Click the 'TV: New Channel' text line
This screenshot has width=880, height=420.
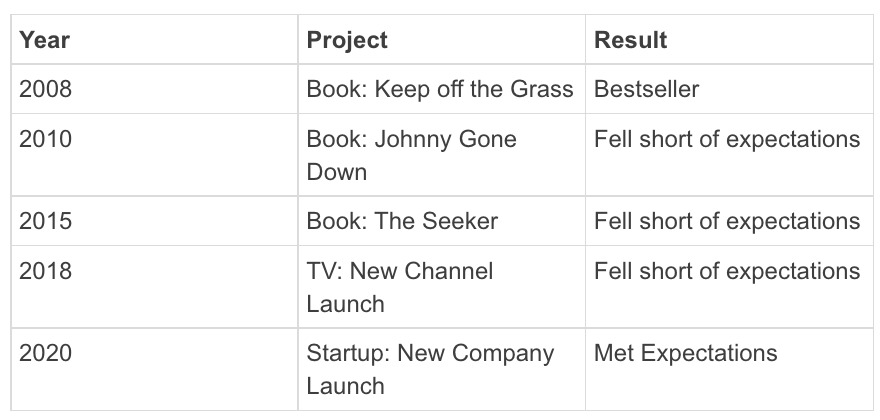point(400,271)
